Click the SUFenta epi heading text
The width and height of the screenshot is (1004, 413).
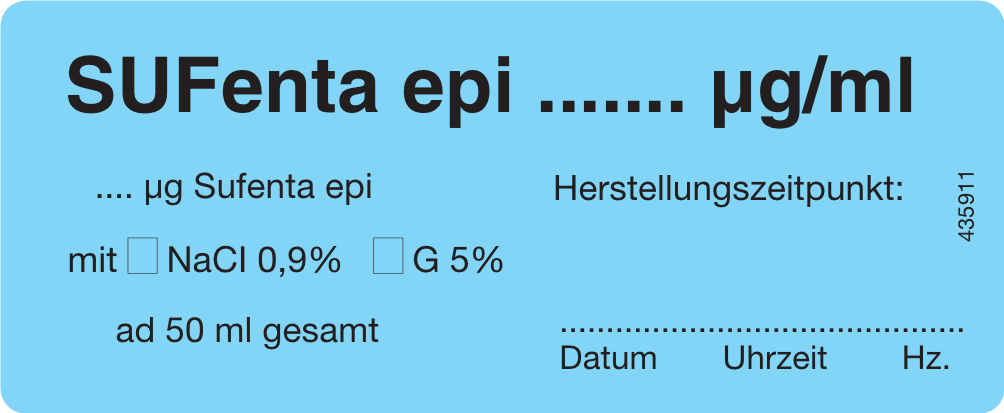(x=290, y=86)
